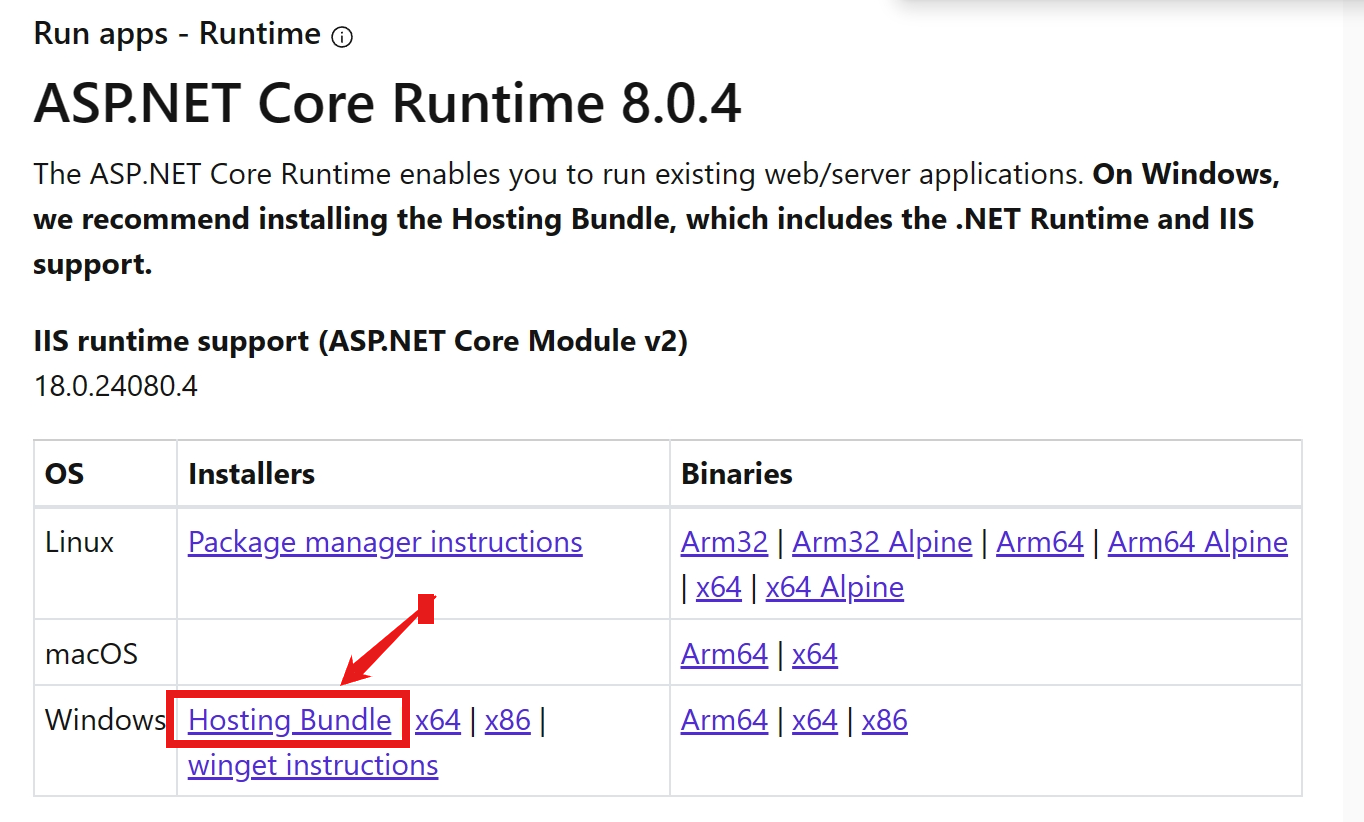This screenshot has width=1364, height=822.
Task: Download the Windows Arm64 binary
Action: (x=724, y=719)
